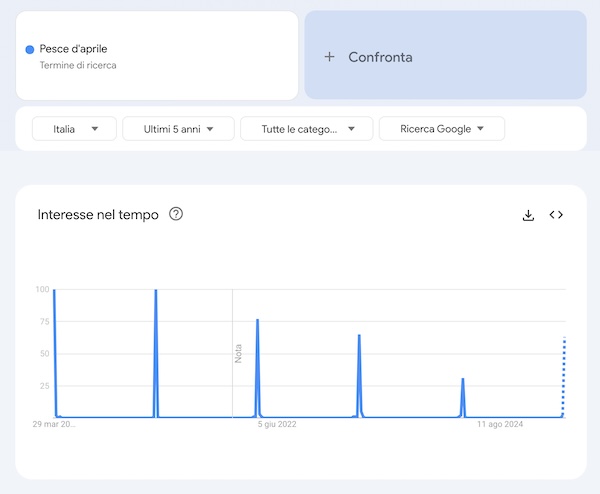
Task: Click the smallest peak before 11 ago 2024
Action: (462, 381)
